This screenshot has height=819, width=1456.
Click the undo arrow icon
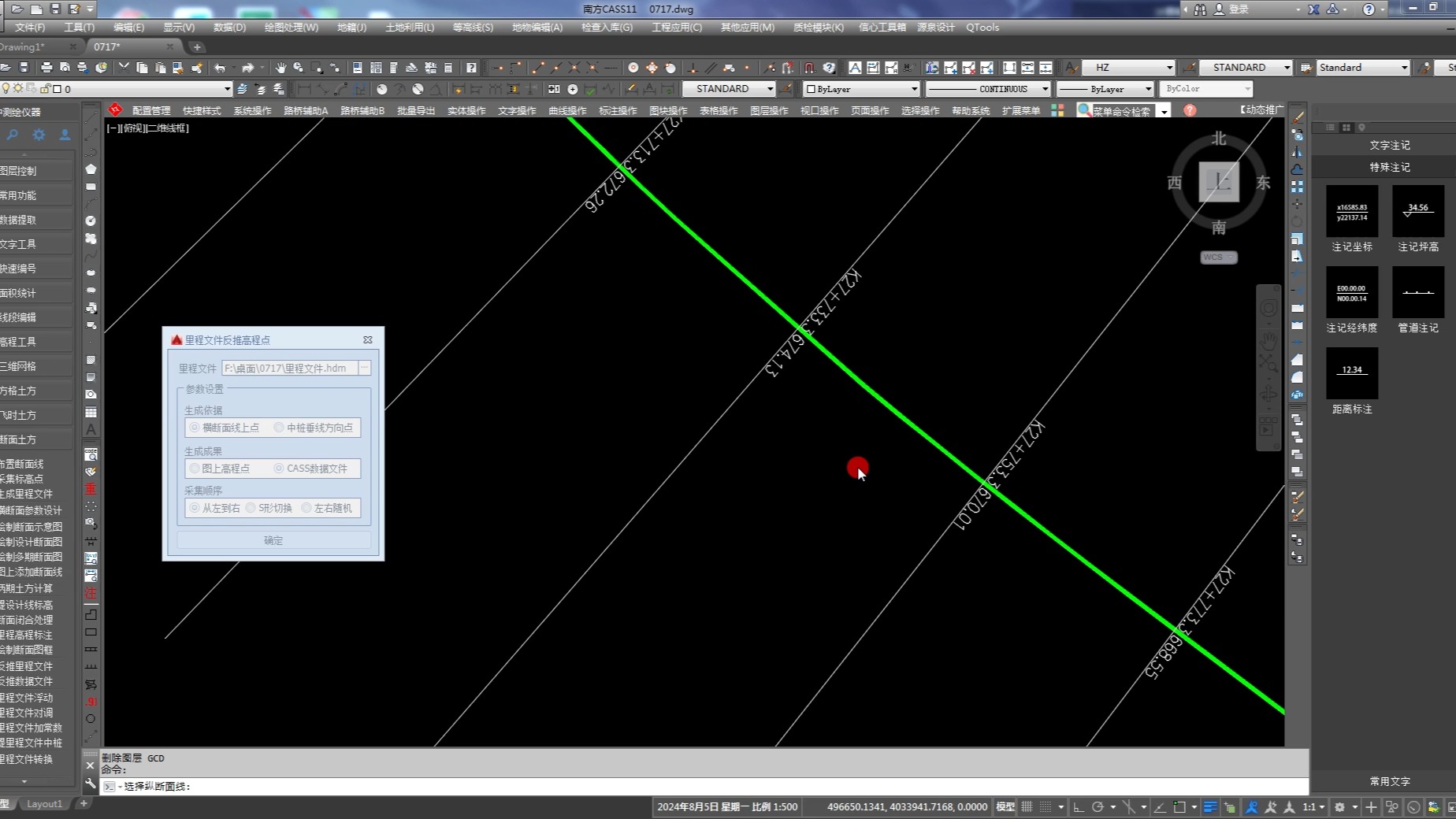click(220, 68)
